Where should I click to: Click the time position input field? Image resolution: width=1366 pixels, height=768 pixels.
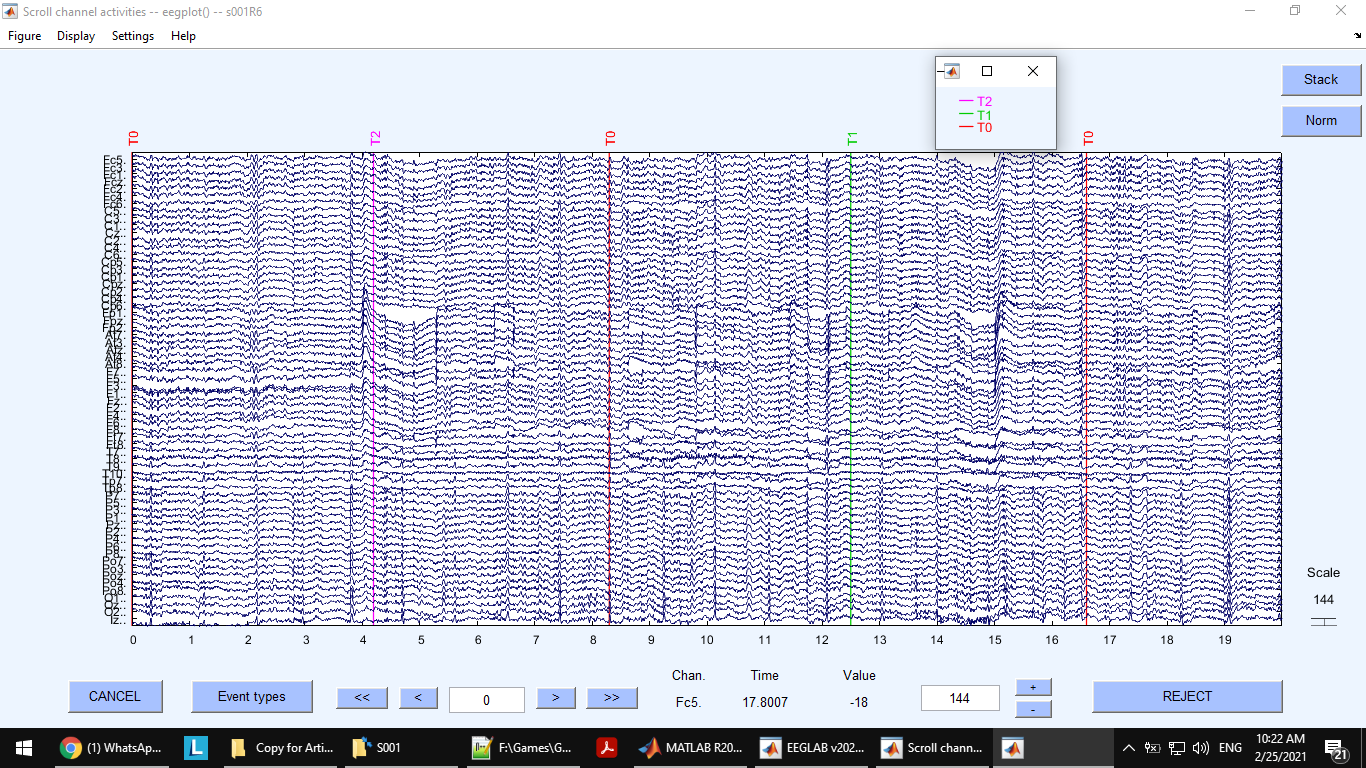(486, 699)
